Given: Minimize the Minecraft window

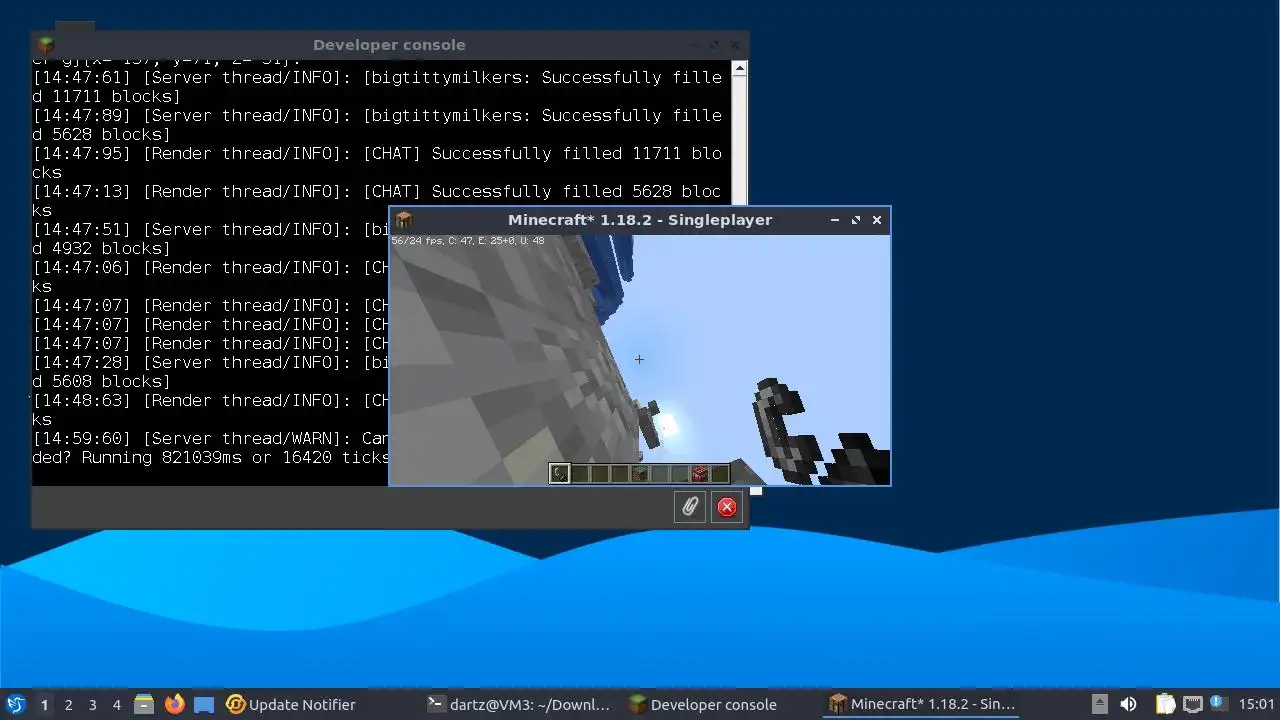Looking at the screenshot, I should click(x=835, y=220).
